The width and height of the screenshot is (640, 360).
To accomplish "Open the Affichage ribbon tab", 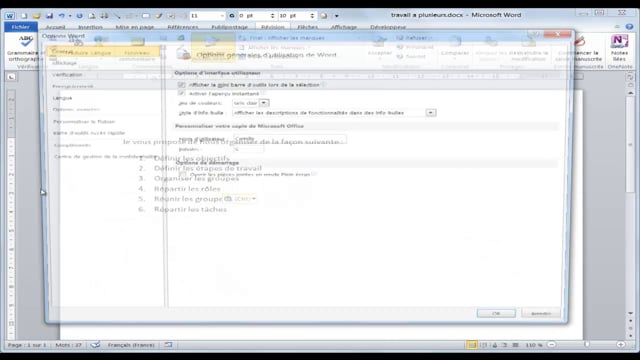I will point(344,27).
